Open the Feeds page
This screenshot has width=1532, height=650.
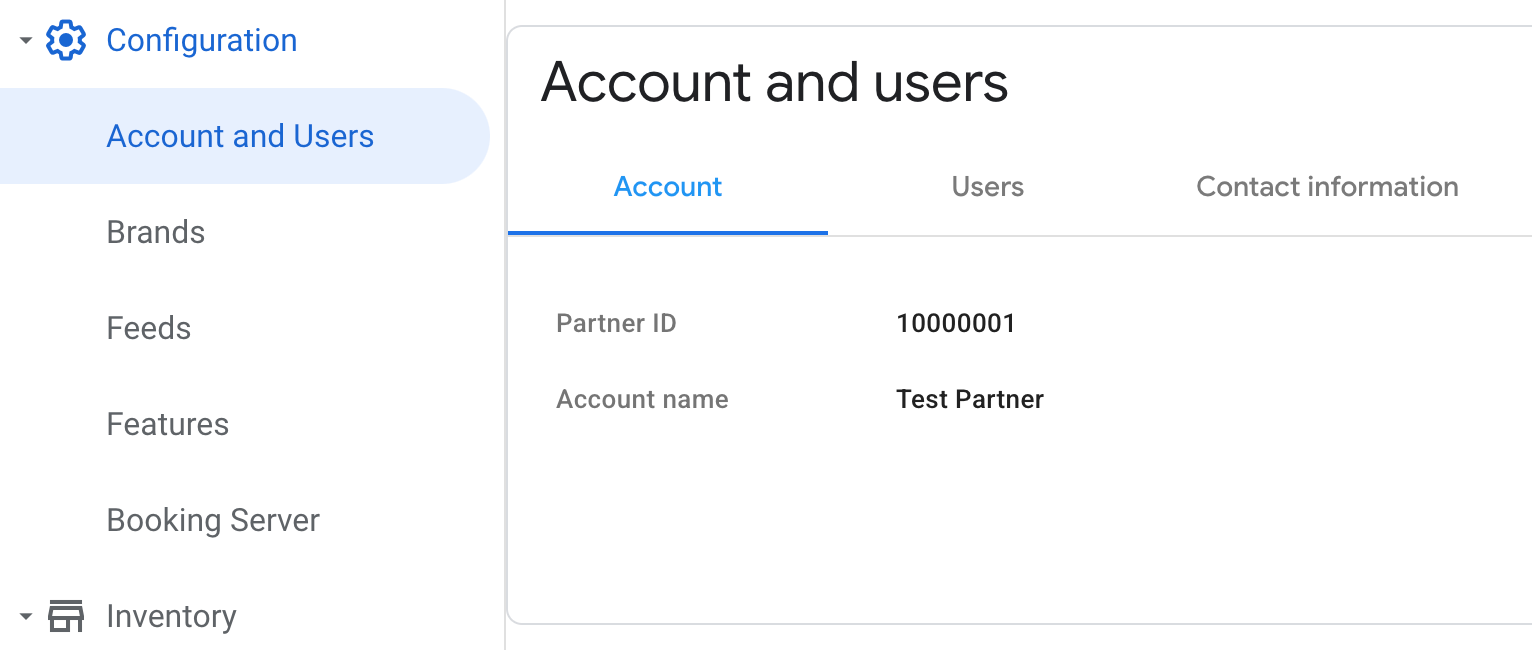click(148, 328)
